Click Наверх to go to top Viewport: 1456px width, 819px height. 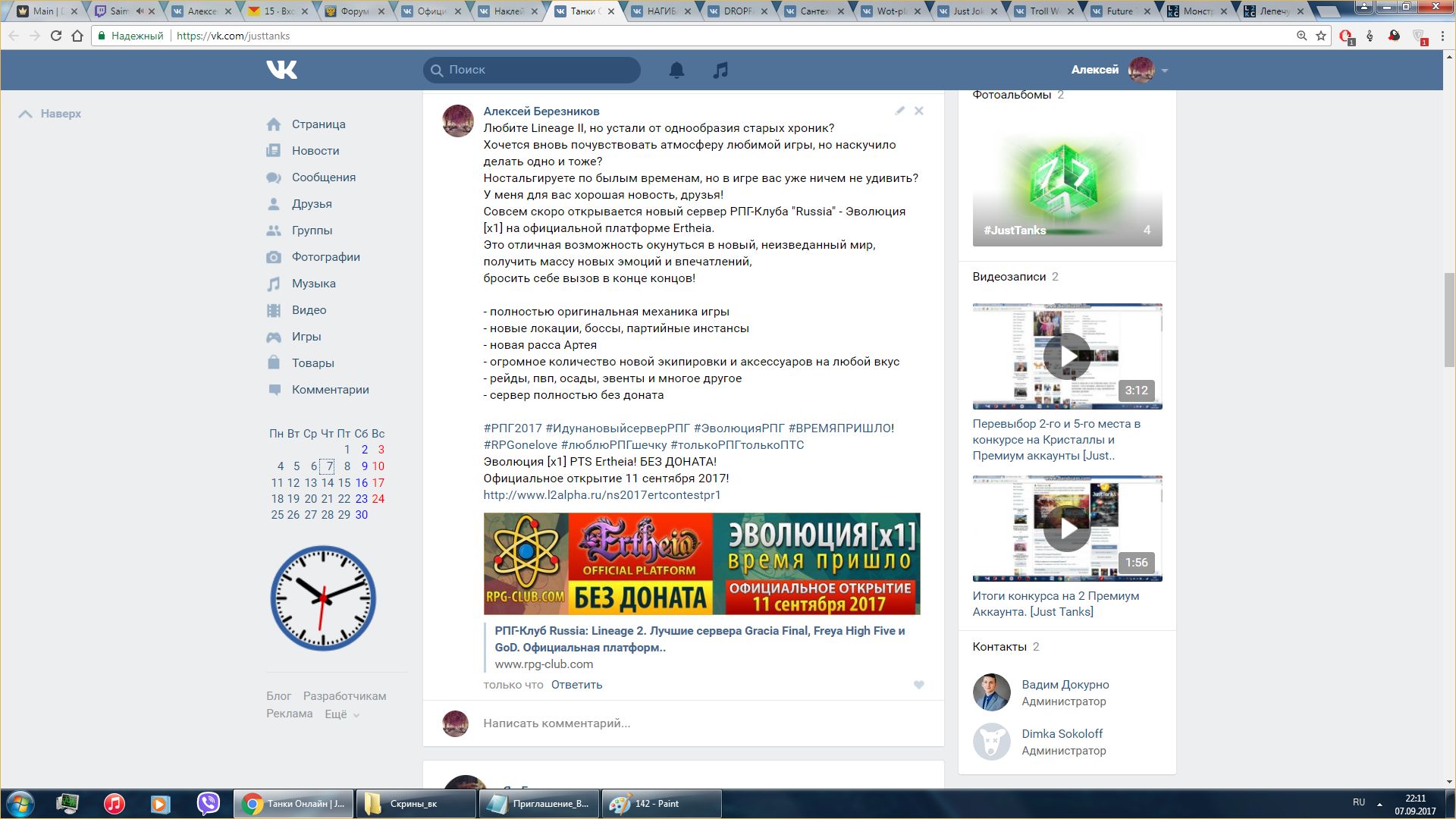(50, 114)
